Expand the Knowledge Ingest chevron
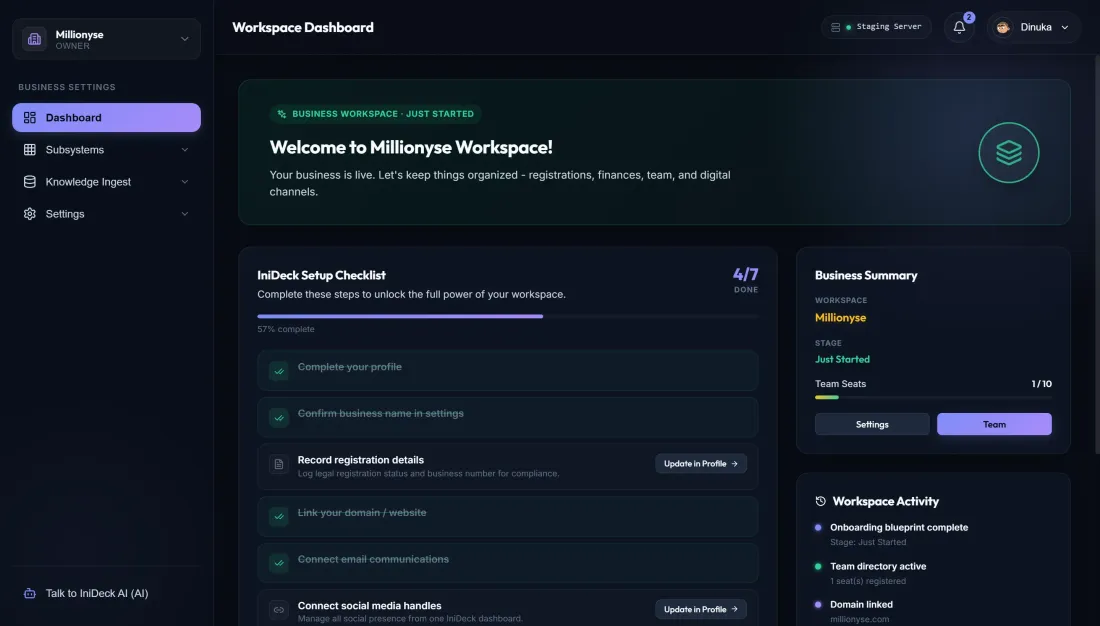 pos(185,182)
